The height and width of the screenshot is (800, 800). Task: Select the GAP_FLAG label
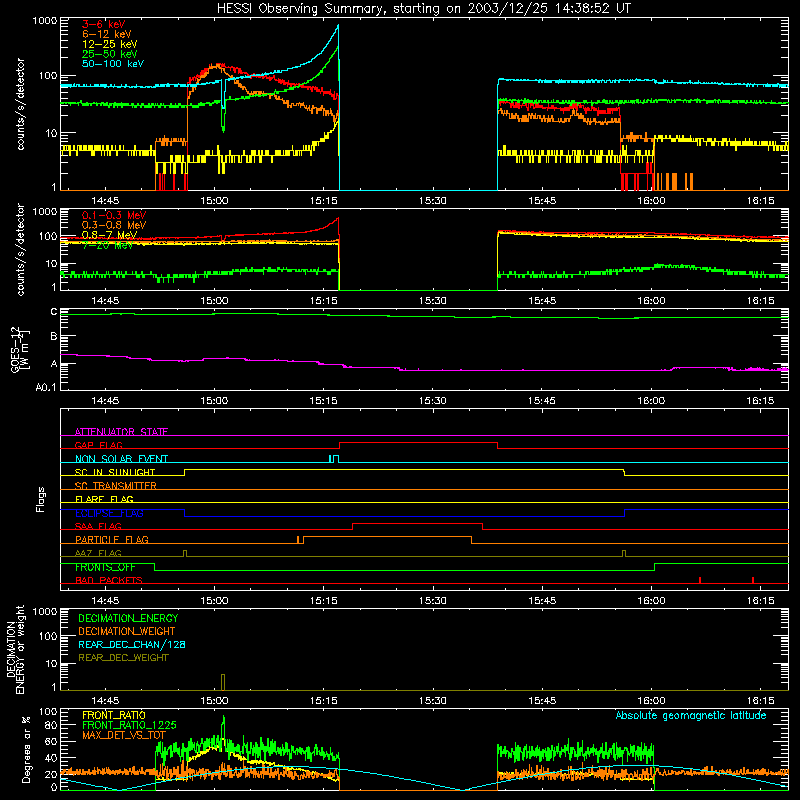(x=98, y=445)
